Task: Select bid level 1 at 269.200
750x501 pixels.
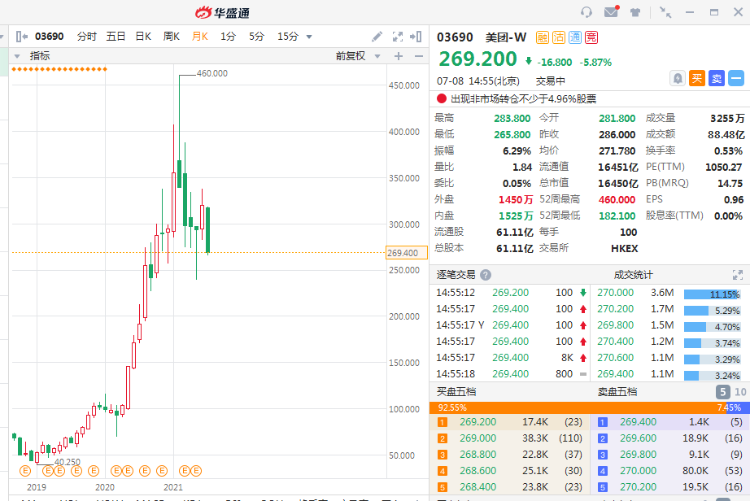Action: click(x=510, y=422)
